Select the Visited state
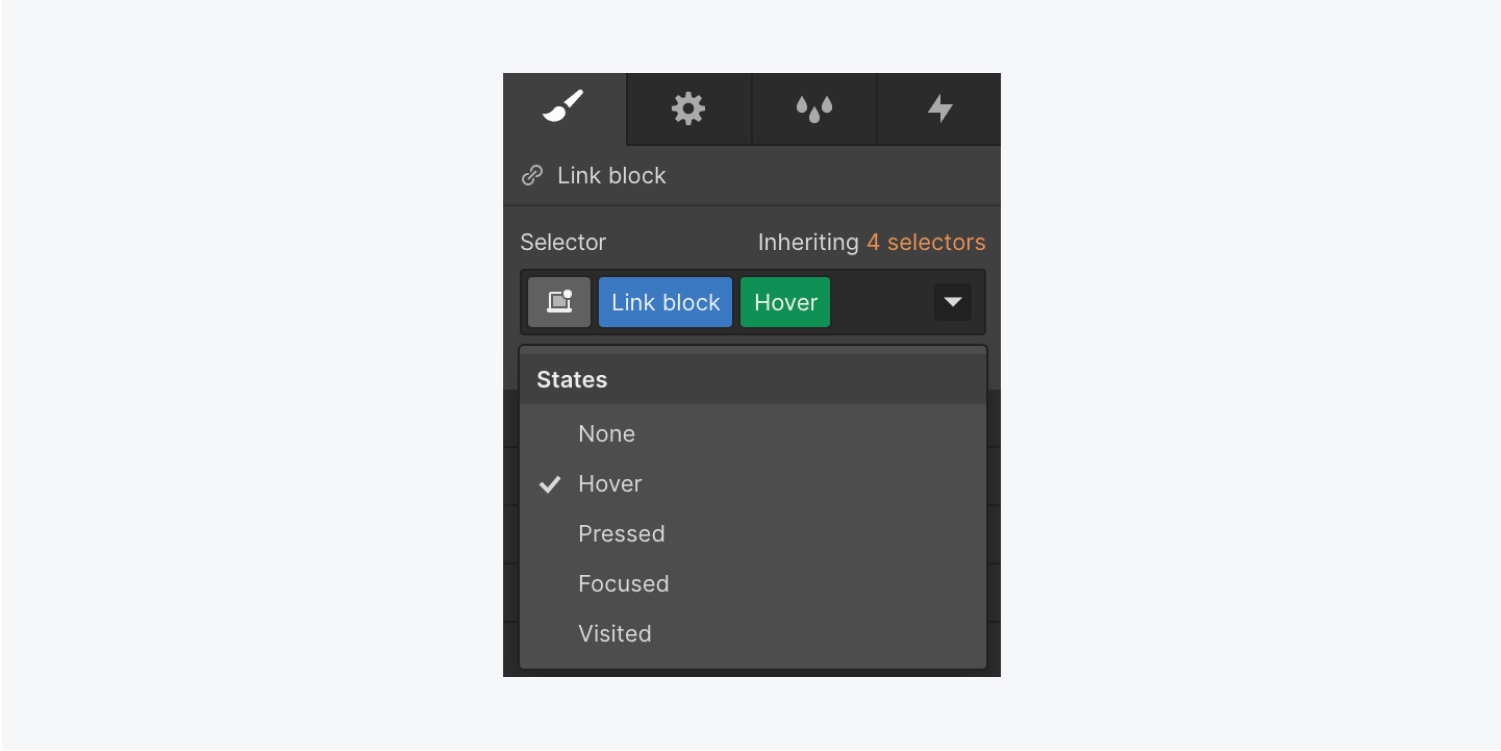 pyautogui.click(x=614, y=634)
